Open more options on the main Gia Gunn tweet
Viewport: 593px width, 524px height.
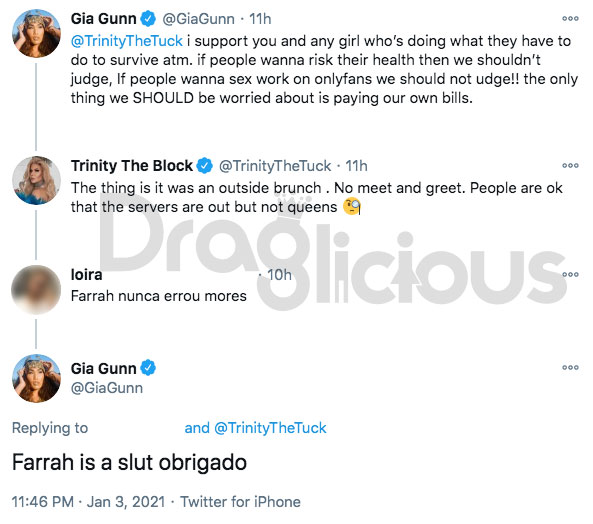(x=570, y=367)
